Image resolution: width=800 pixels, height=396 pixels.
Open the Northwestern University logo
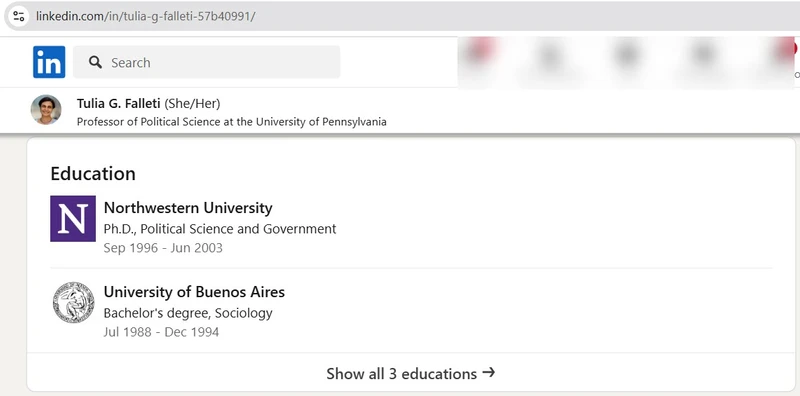point(73,218)
